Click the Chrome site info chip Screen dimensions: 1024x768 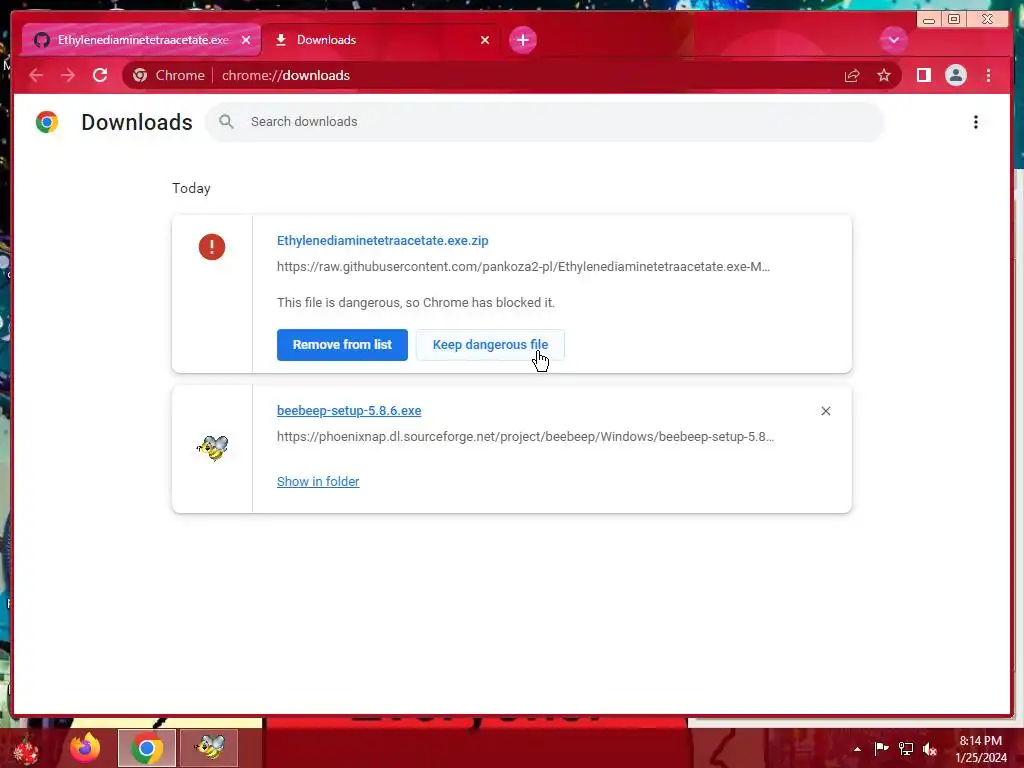coord(168,76)
